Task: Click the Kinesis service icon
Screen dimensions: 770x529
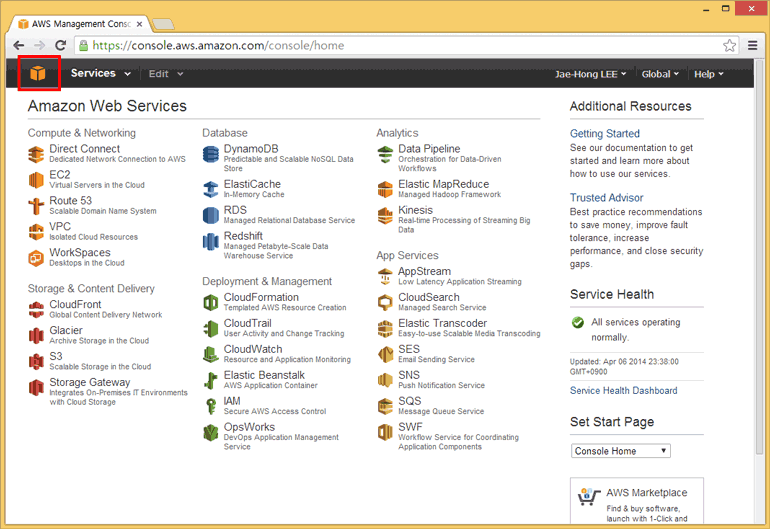Action: [x=385, y=216]
